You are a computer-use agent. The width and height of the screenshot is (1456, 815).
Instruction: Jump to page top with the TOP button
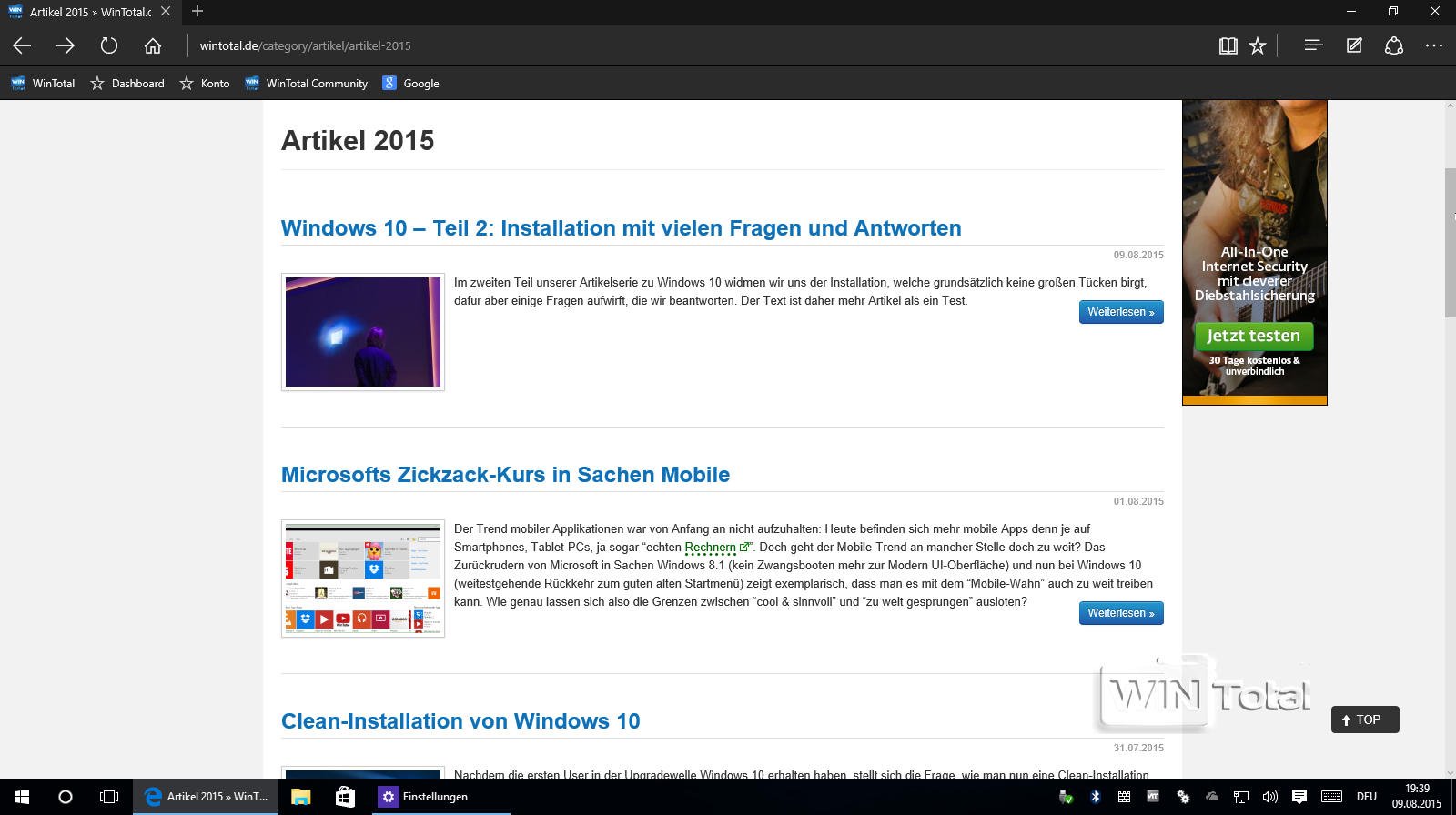[1365, 719]
